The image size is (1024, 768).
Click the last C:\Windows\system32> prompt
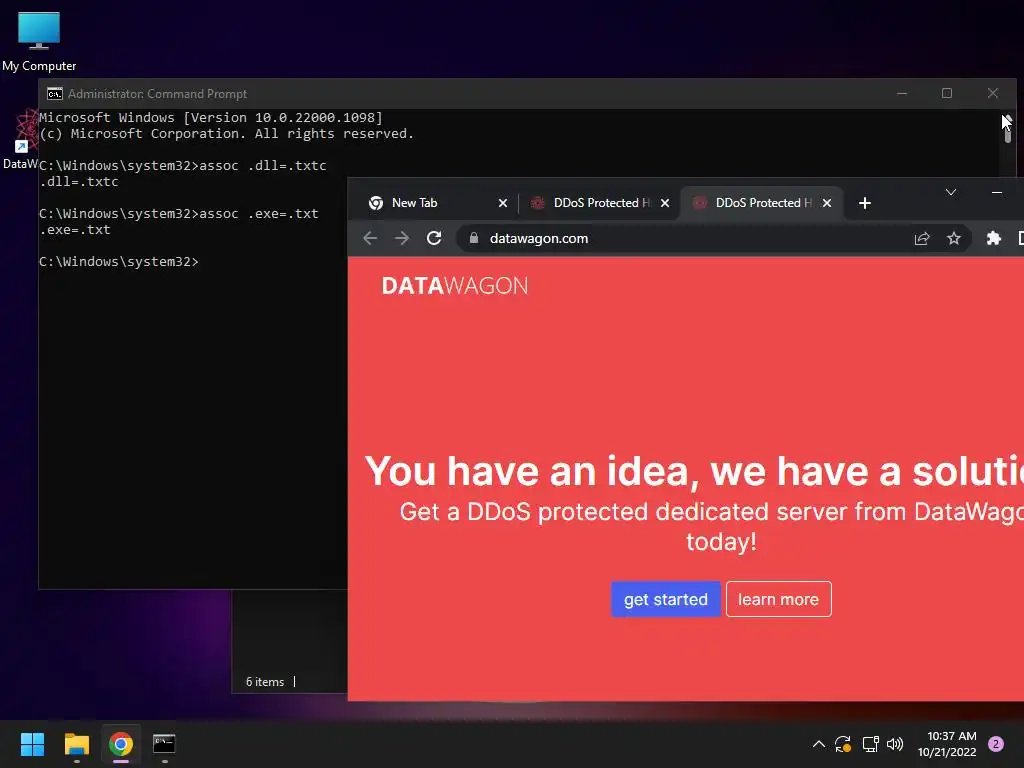coord(118,261)
